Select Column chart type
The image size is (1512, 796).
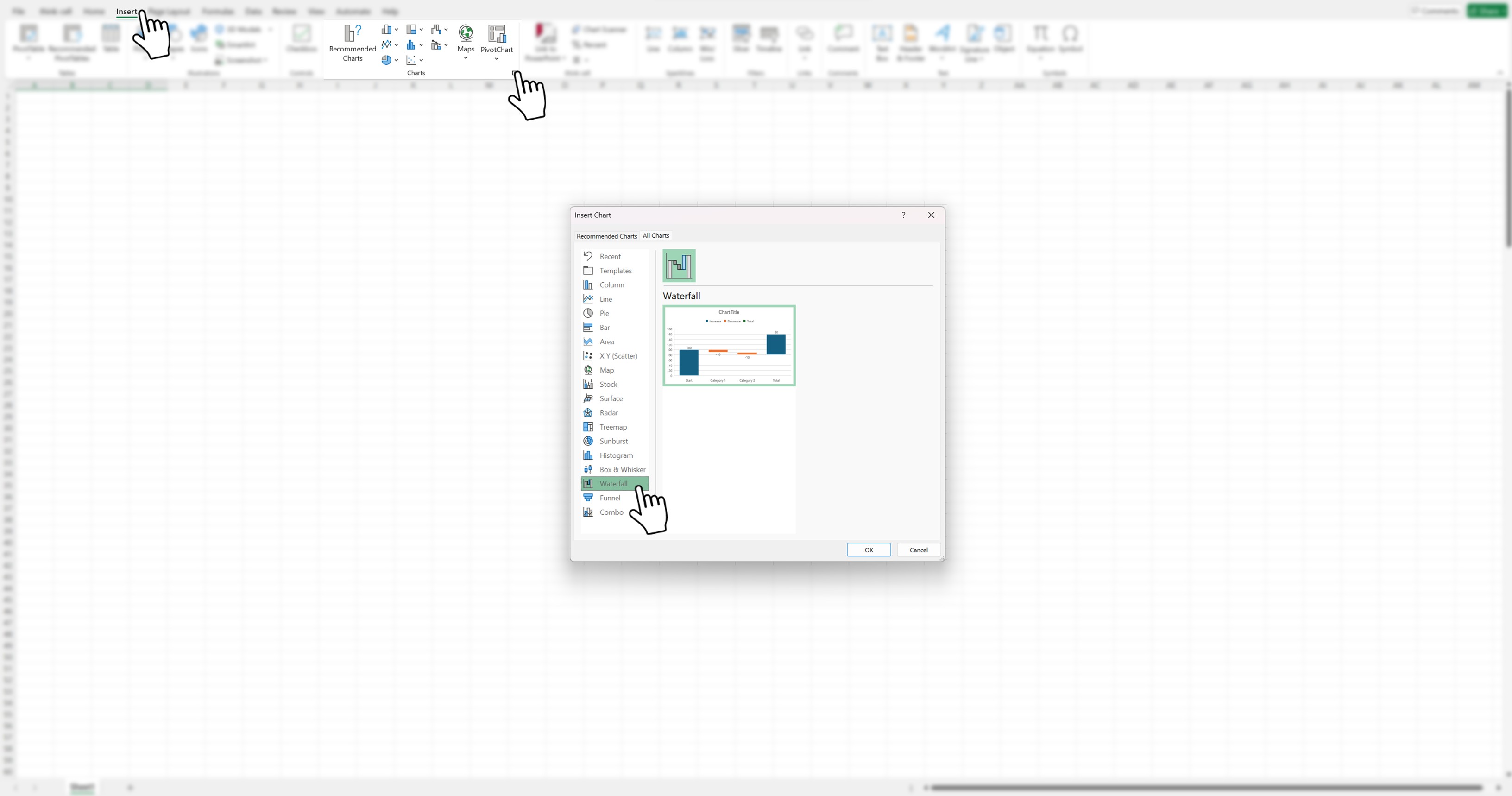pyautogui.click(x=615, y=284)
